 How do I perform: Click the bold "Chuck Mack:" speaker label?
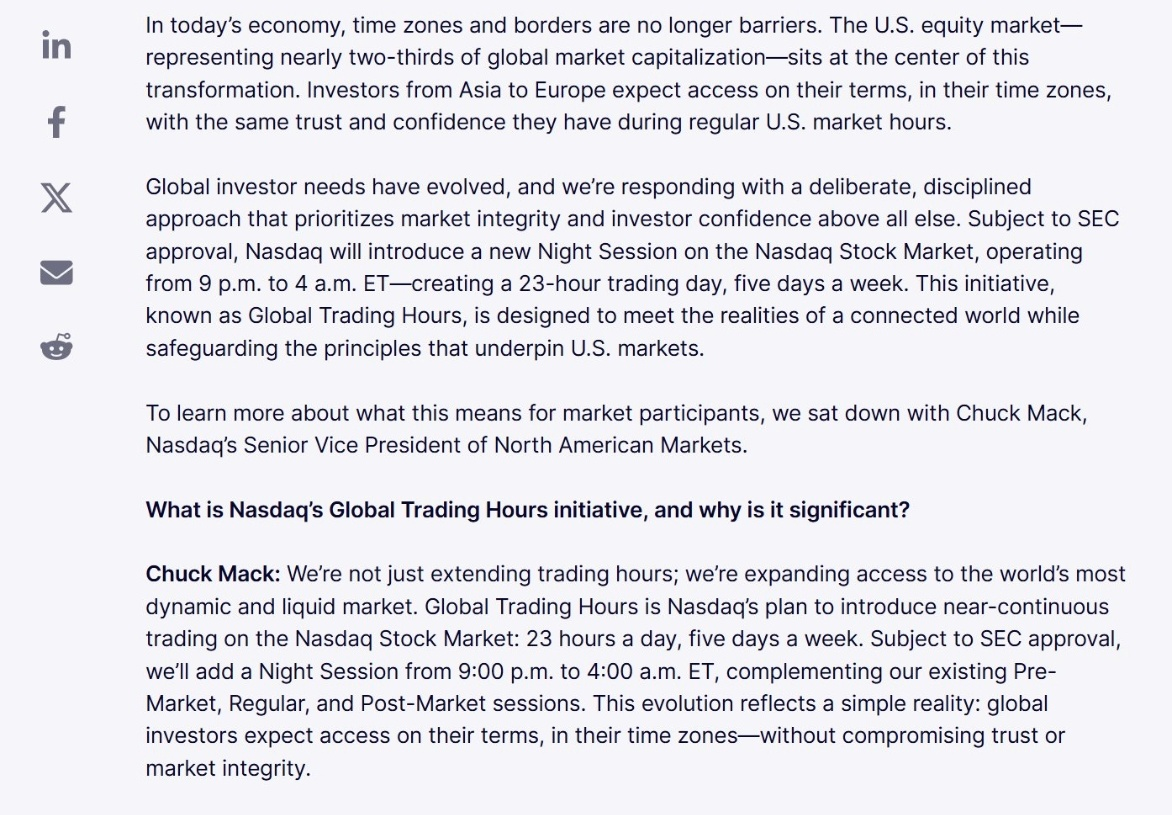click(x=213, y=574)
